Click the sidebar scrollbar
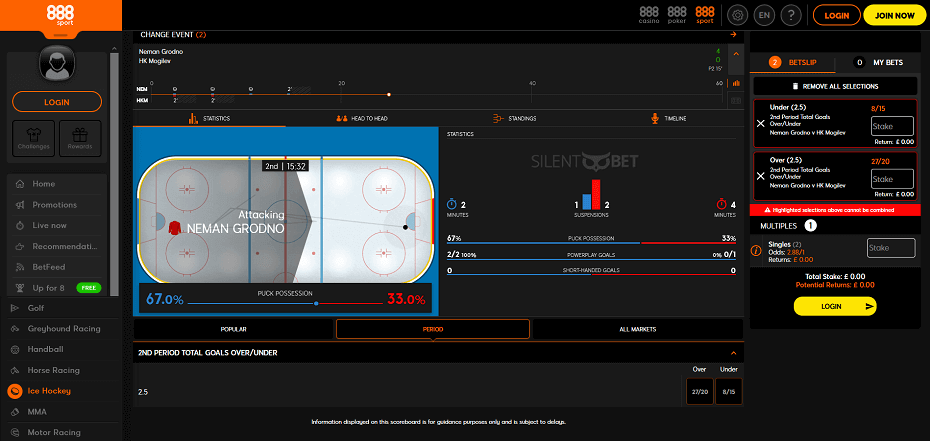 pos(114,175)
